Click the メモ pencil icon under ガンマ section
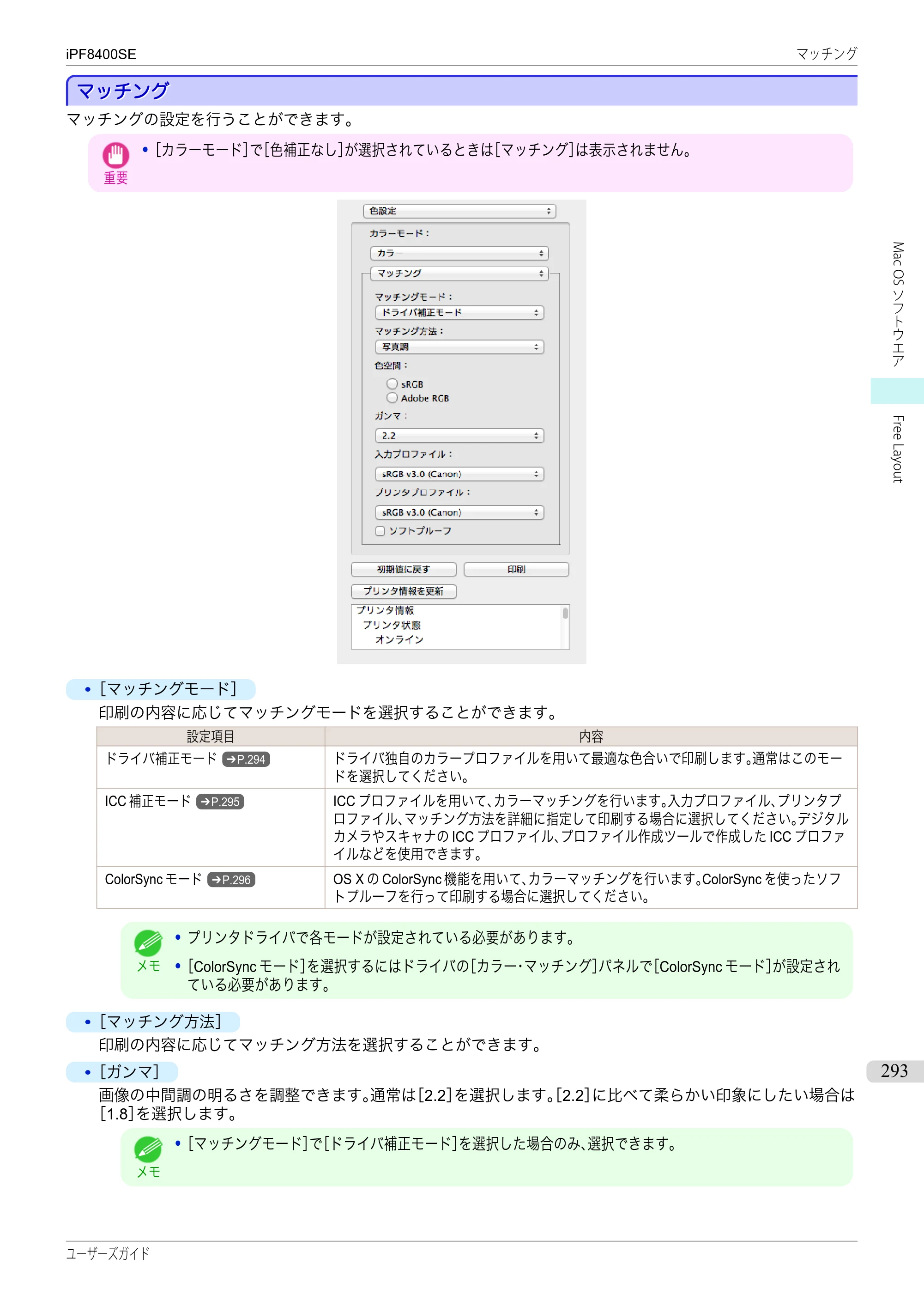 [x=148, y=1149]
